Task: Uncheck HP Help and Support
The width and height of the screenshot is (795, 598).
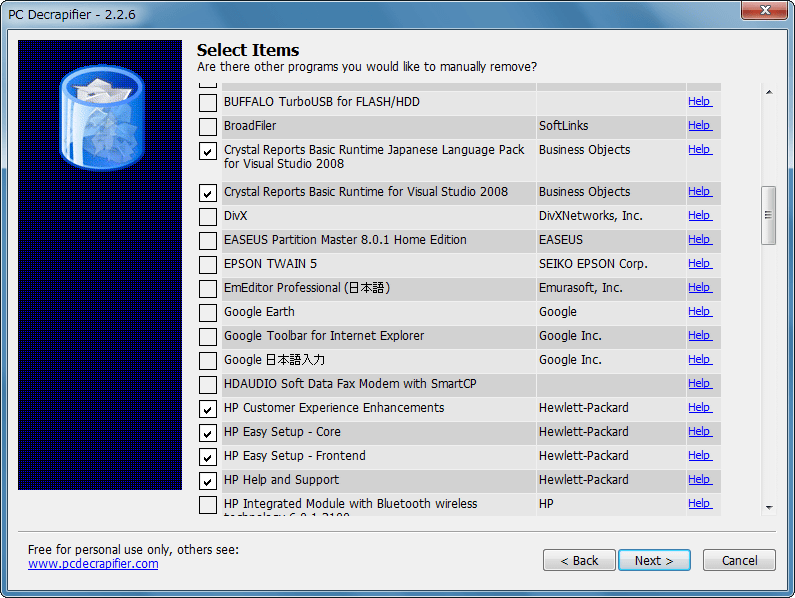Action: 208,481
